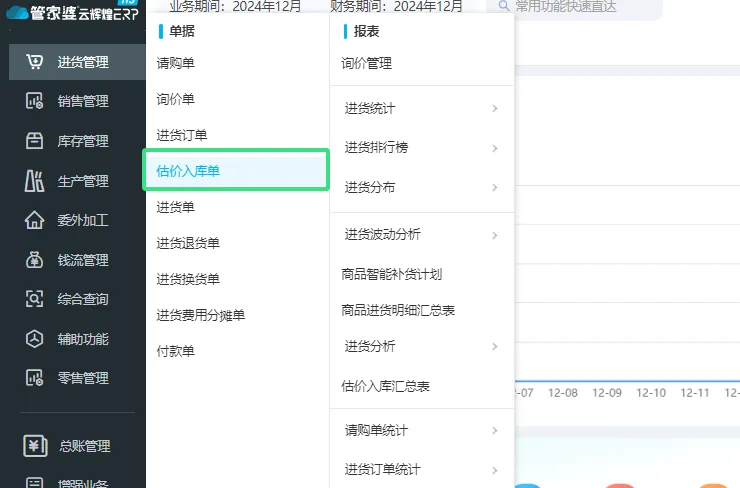Screen dimensions: 740x488
Task: Select the 库存管理 box icon
Action: 35,141
